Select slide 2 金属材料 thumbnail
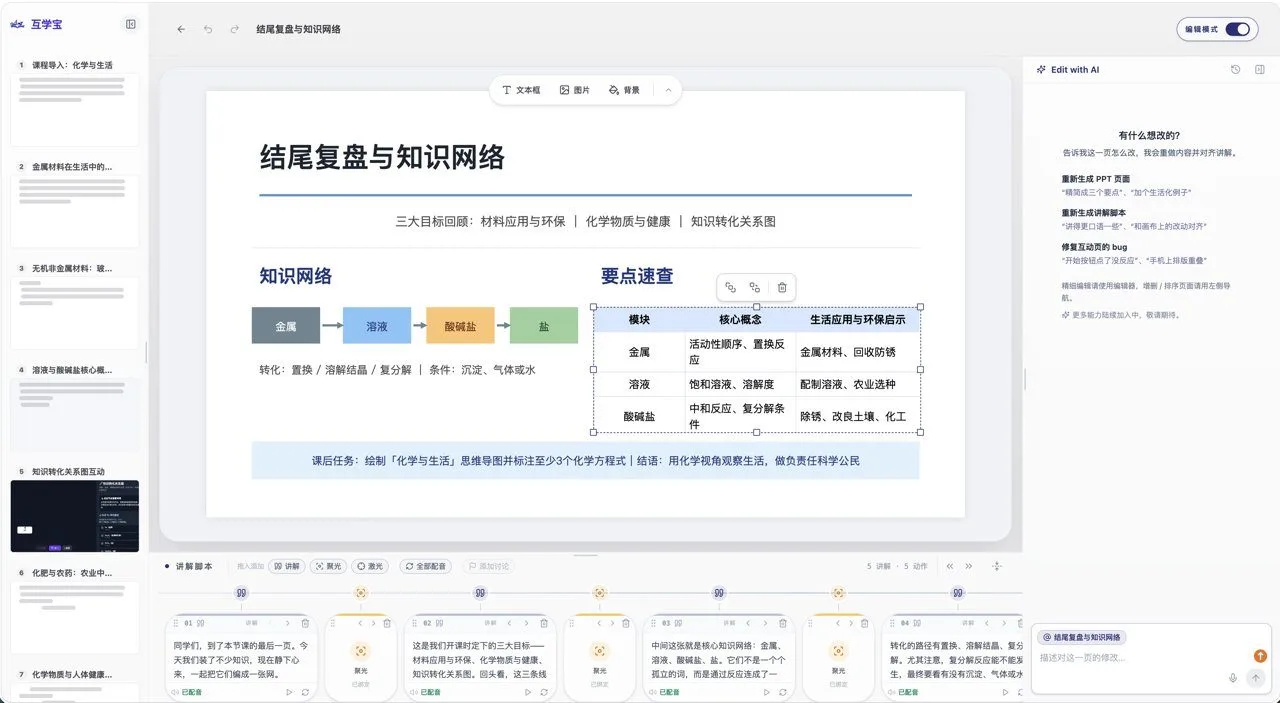 (75, 211)
